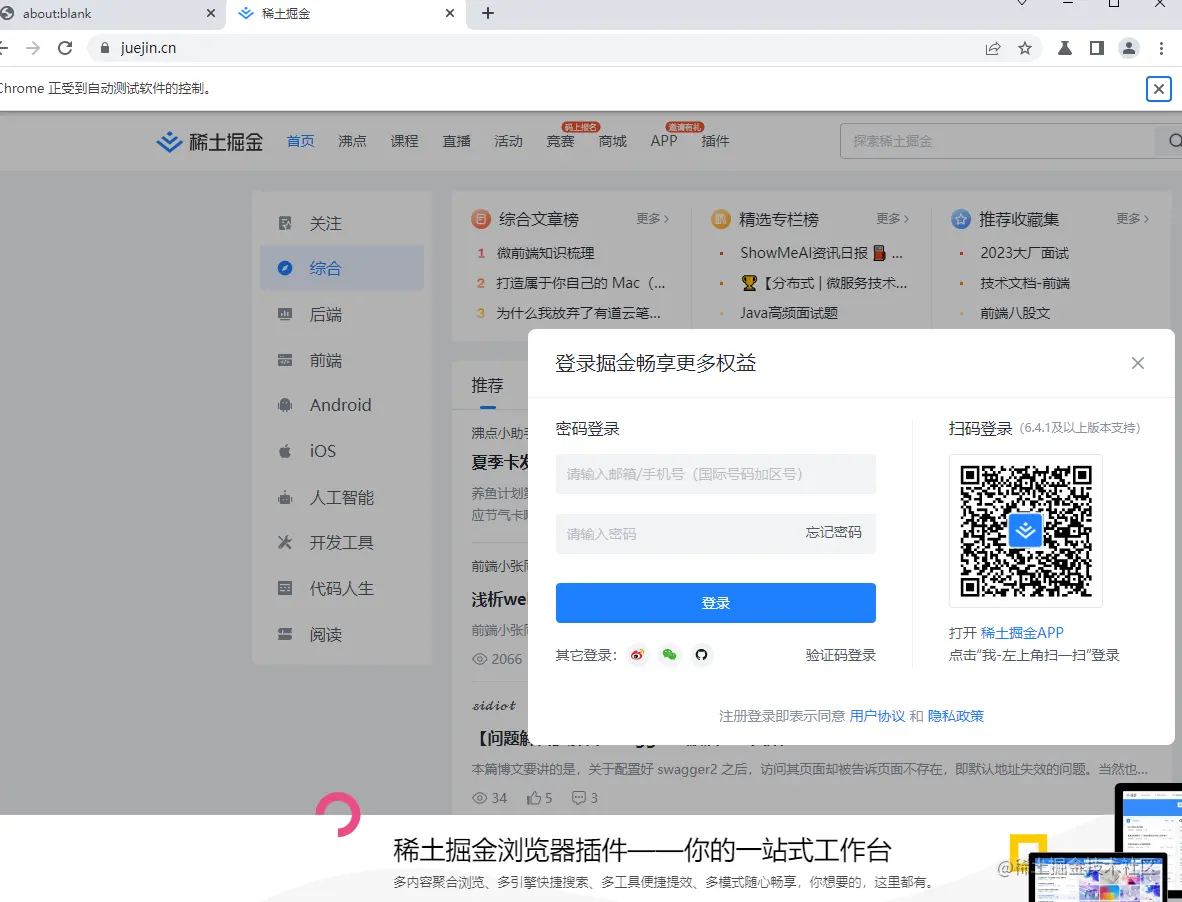Click the search magnifier icon in the header
The height and width of the screenshot is (902, 1182).
click(1175, 141)
